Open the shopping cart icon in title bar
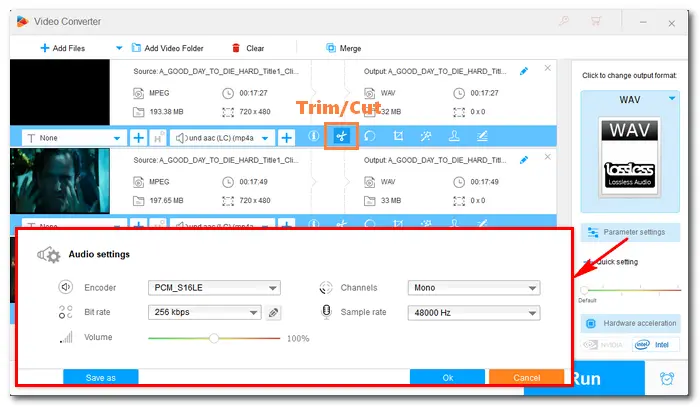Image resolution: width=700 pixels, height=407 pixels. point(596,21)
